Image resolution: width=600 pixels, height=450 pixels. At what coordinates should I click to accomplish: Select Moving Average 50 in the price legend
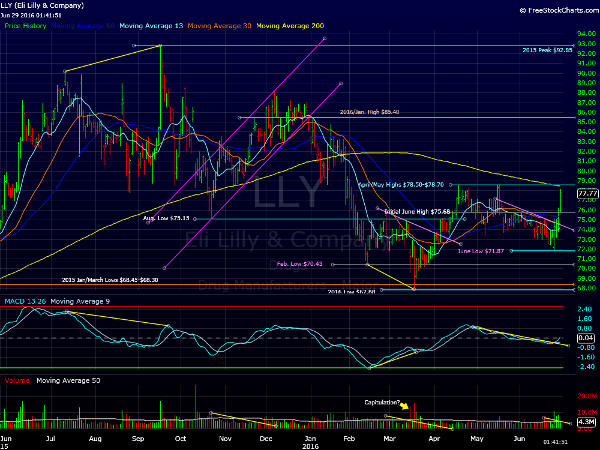click(83, 26)
